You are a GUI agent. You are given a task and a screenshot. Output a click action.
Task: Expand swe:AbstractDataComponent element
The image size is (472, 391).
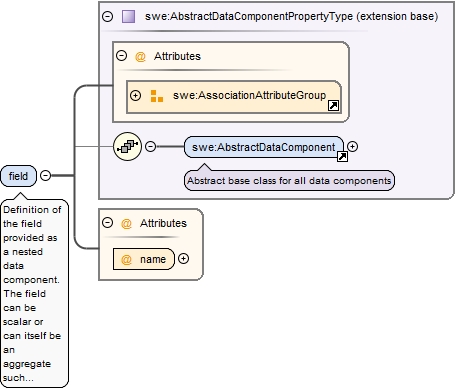coord(352,146)
